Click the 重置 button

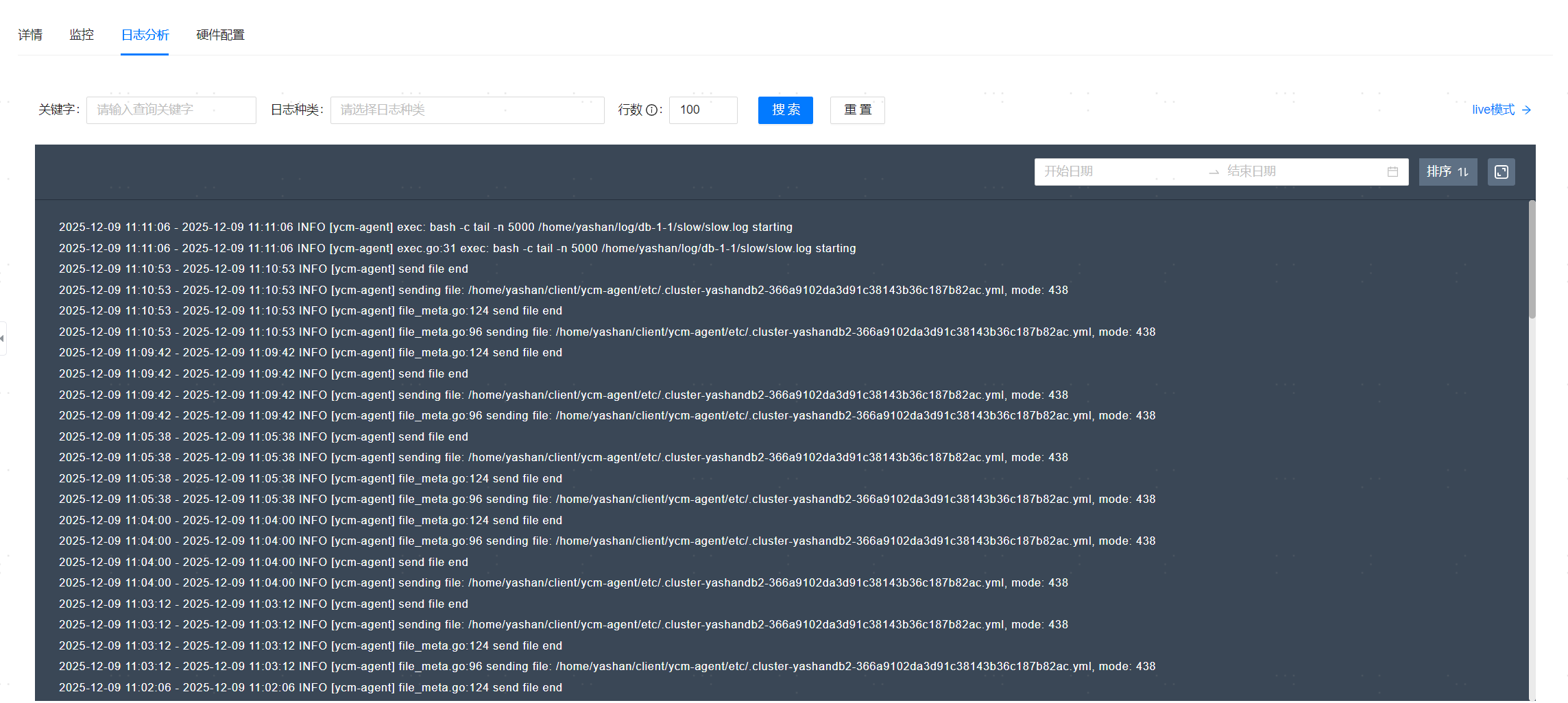coord(857,110)
